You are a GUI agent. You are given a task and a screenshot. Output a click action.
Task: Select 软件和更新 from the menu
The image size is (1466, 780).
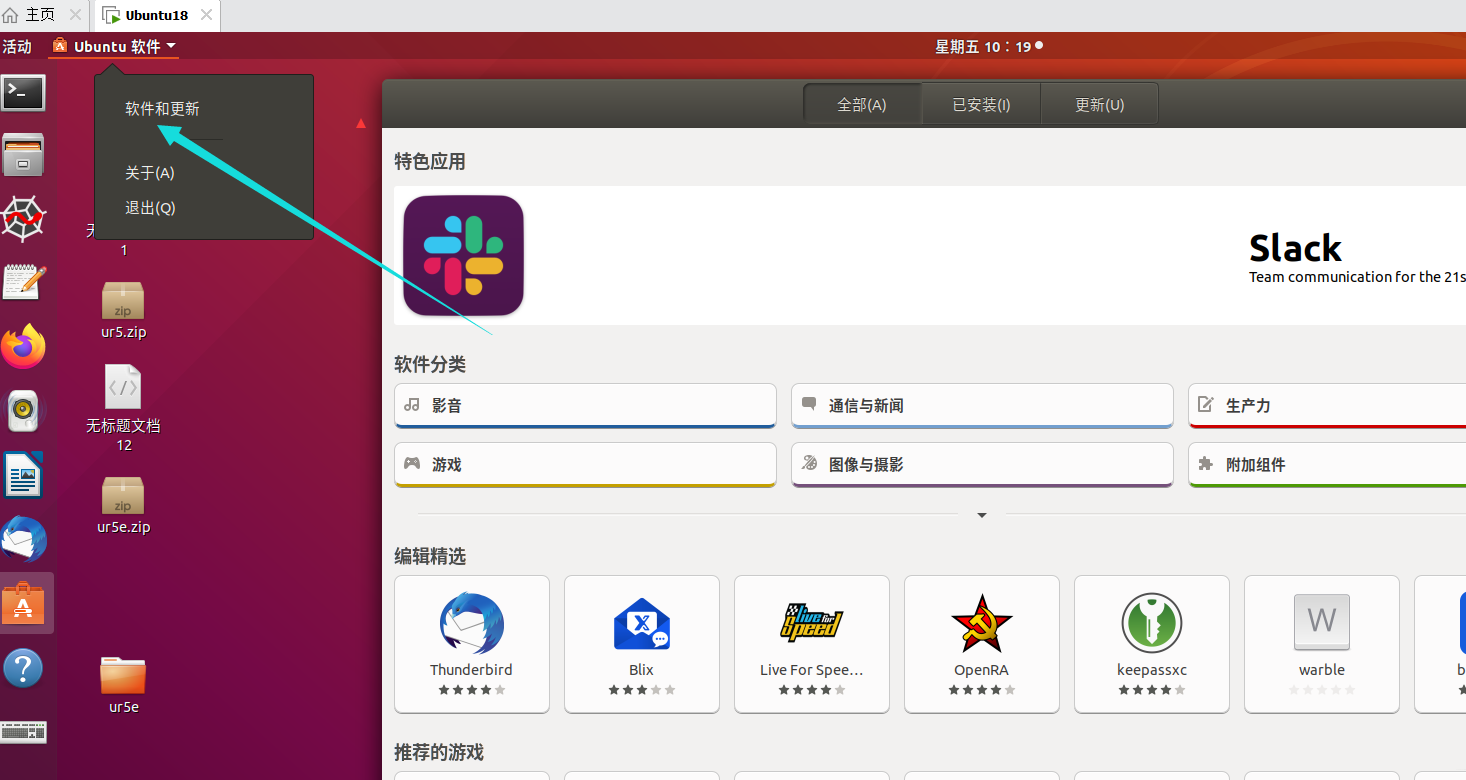point(162,108)
